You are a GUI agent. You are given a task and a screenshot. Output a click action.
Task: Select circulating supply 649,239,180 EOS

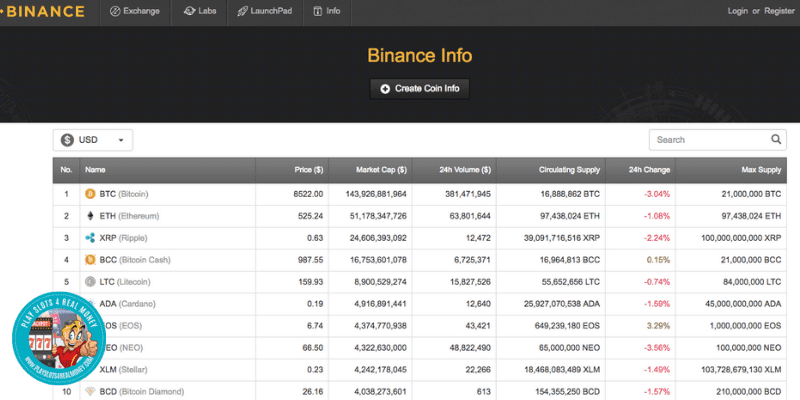tap(568, 326)
